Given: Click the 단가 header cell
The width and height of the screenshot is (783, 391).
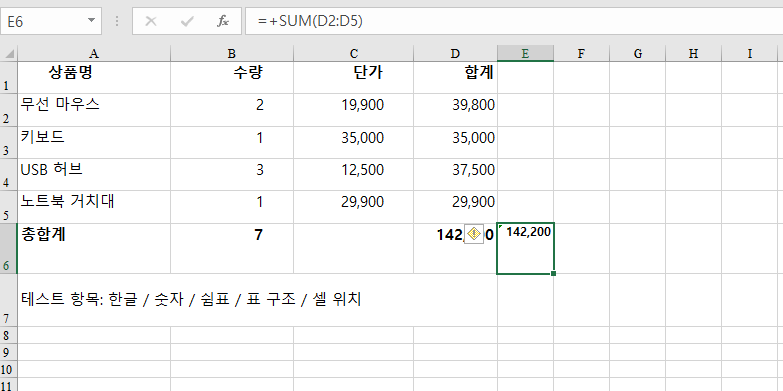Looking at the screenshot, I should [354, 77].
